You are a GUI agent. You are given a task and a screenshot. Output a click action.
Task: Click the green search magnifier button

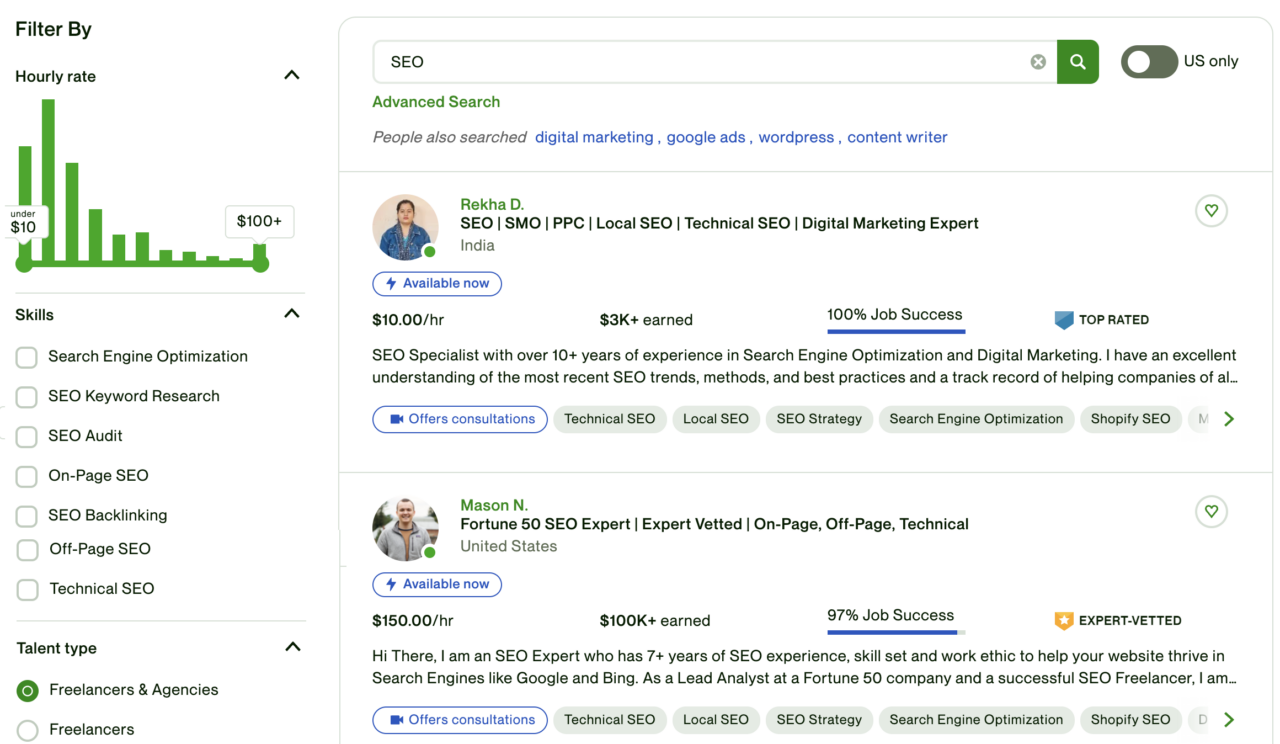[1077, 62]
